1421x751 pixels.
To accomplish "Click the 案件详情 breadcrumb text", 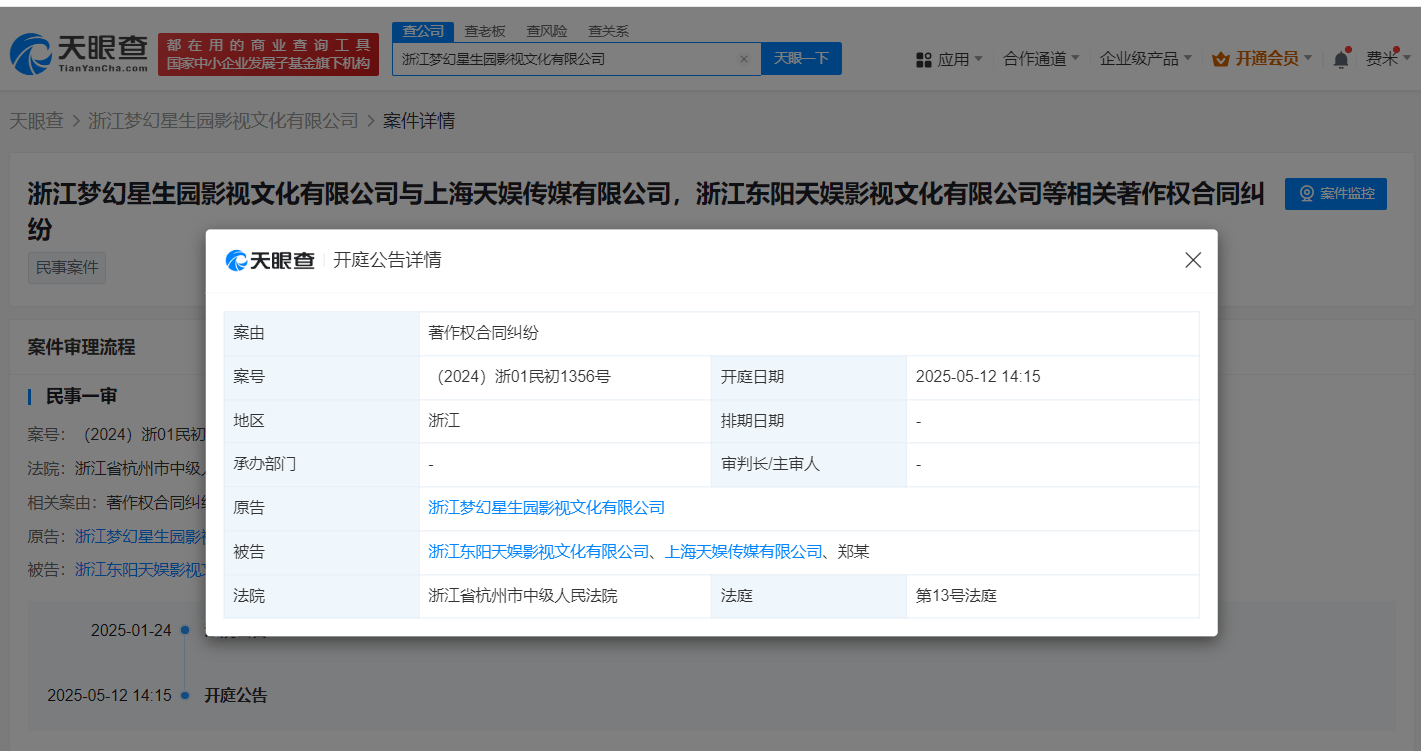I will [419, 121].
